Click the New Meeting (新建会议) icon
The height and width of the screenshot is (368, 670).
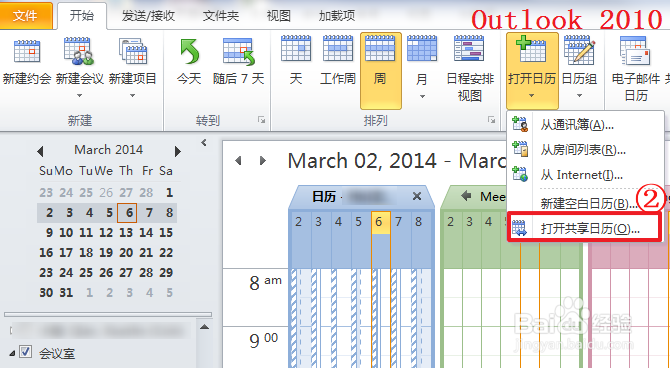(79, 51)
